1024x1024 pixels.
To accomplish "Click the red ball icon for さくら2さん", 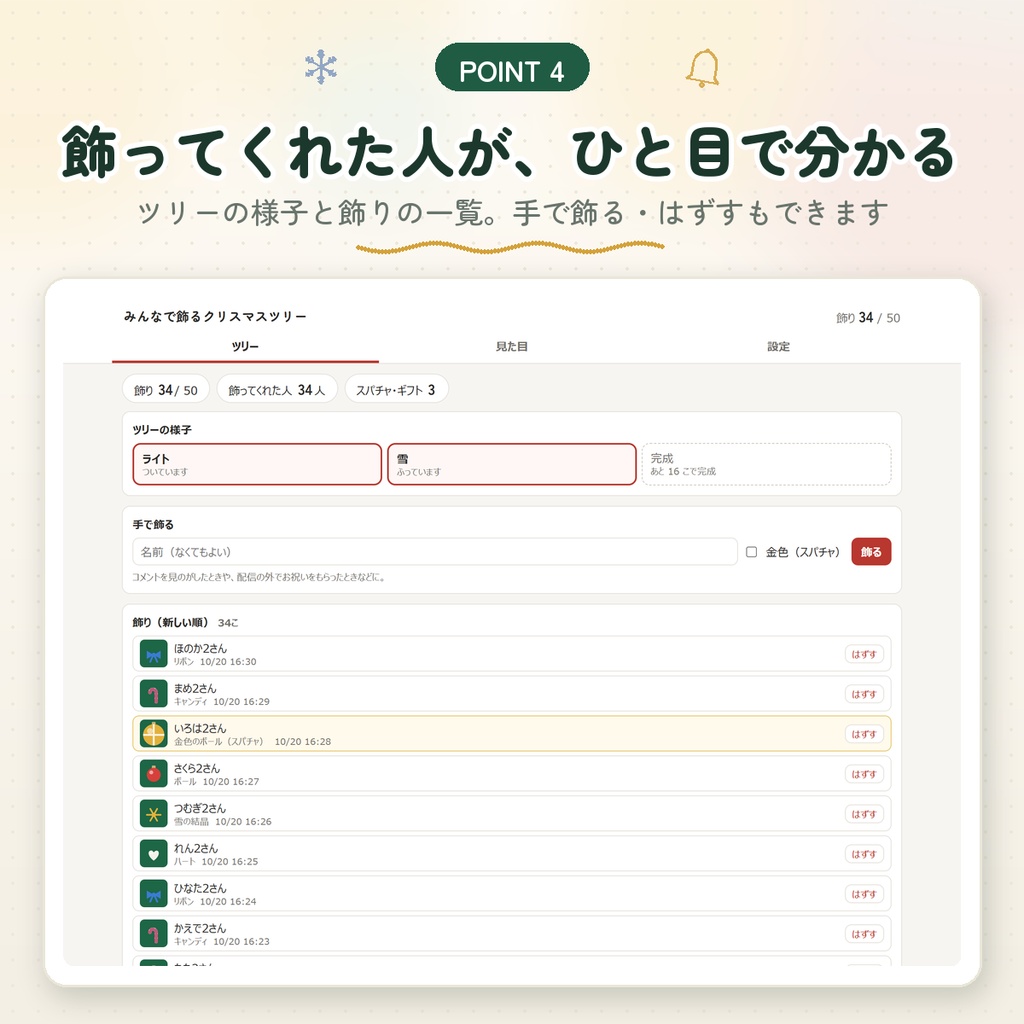I will coord(153,774).
